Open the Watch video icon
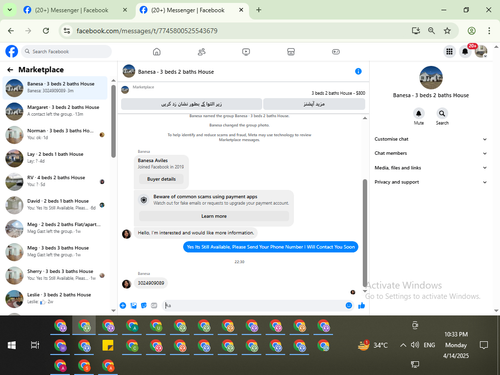The width and height of the screenshot is (500, 375). coord(246,52)
